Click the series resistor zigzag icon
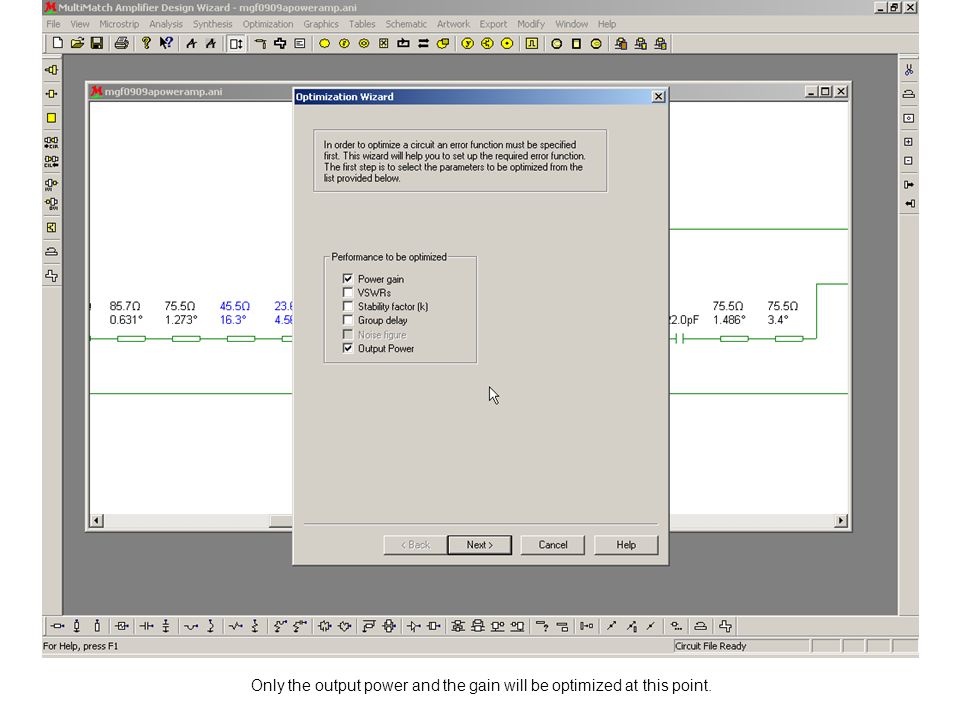960x720 pixels. coord(236,626)
